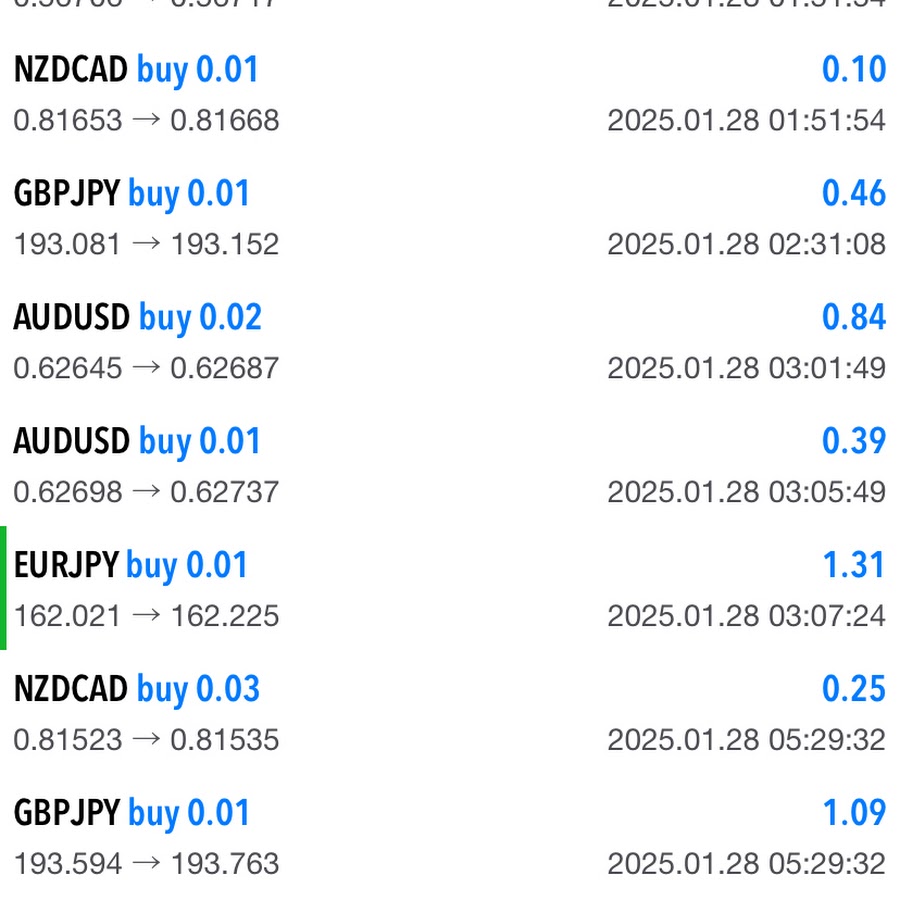The width and height of the screenshot is (900, 900).
Task: Tap the 0.10 profit value
Action: 853,70
